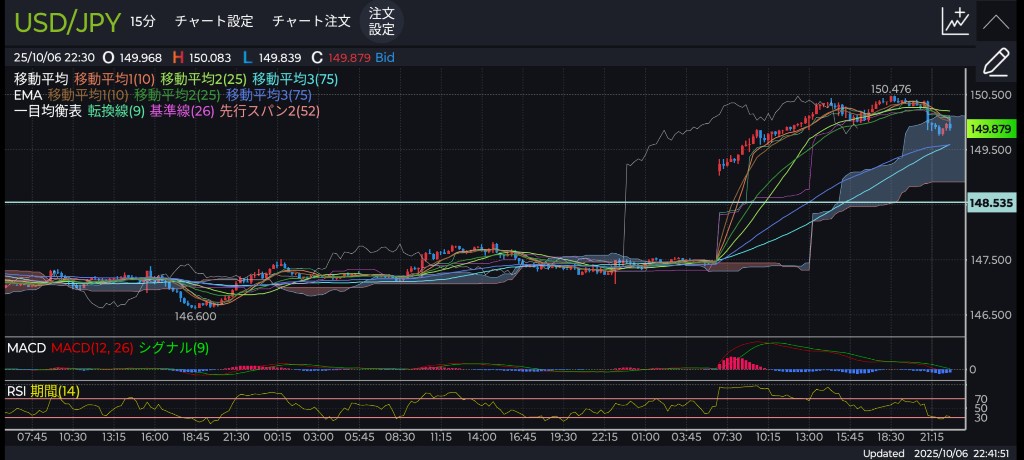The height and width of the screenshot is (460, 1024).
Task: Tap the 146.600 low price marker
Action: click(x=195, y=315)
